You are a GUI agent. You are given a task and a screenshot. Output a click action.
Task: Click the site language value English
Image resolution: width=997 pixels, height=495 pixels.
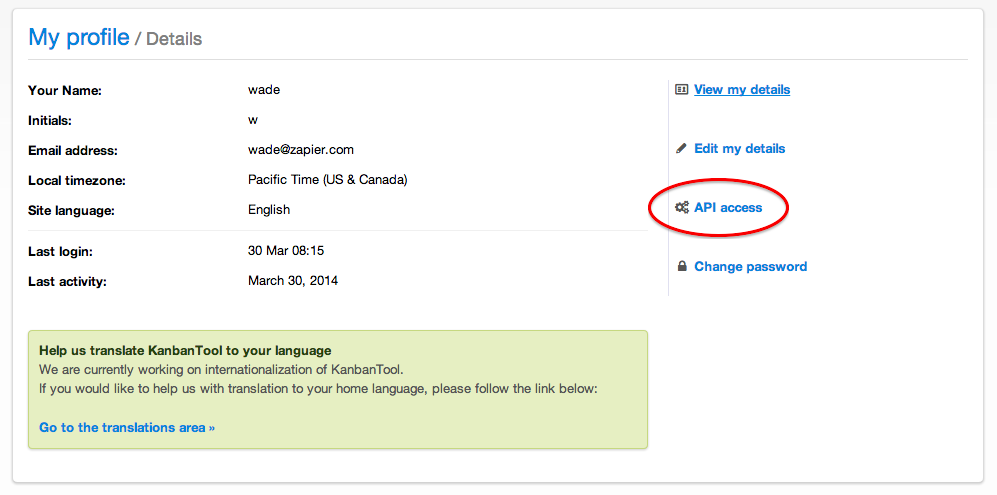[269, 210]
